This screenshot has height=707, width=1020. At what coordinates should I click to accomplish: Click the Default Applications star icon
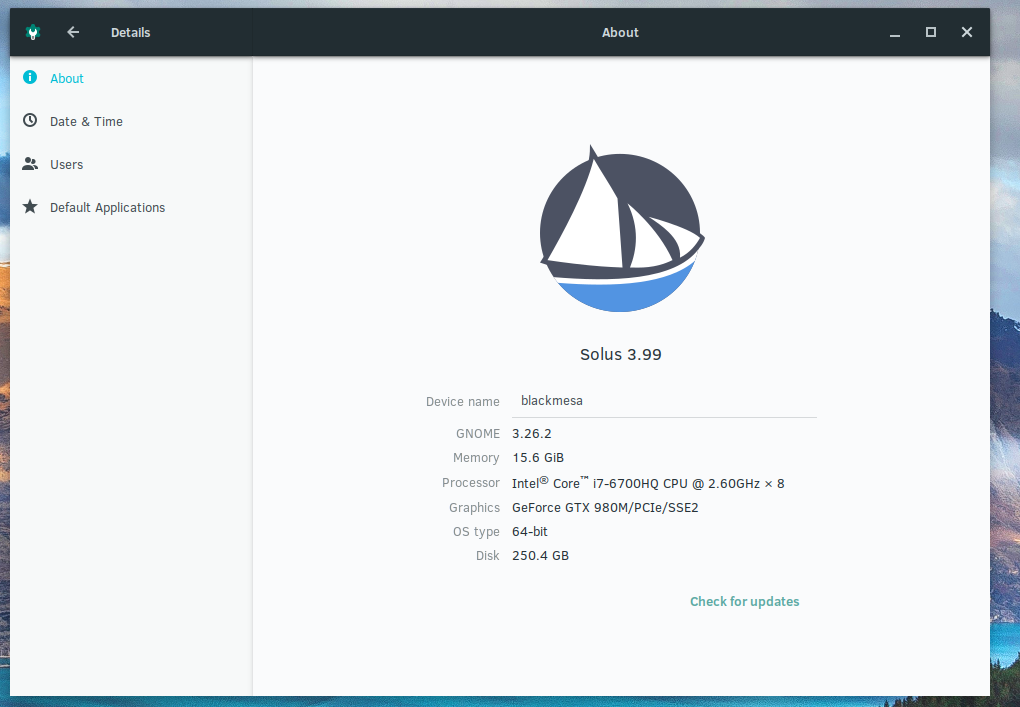click(x=30, y=207)
